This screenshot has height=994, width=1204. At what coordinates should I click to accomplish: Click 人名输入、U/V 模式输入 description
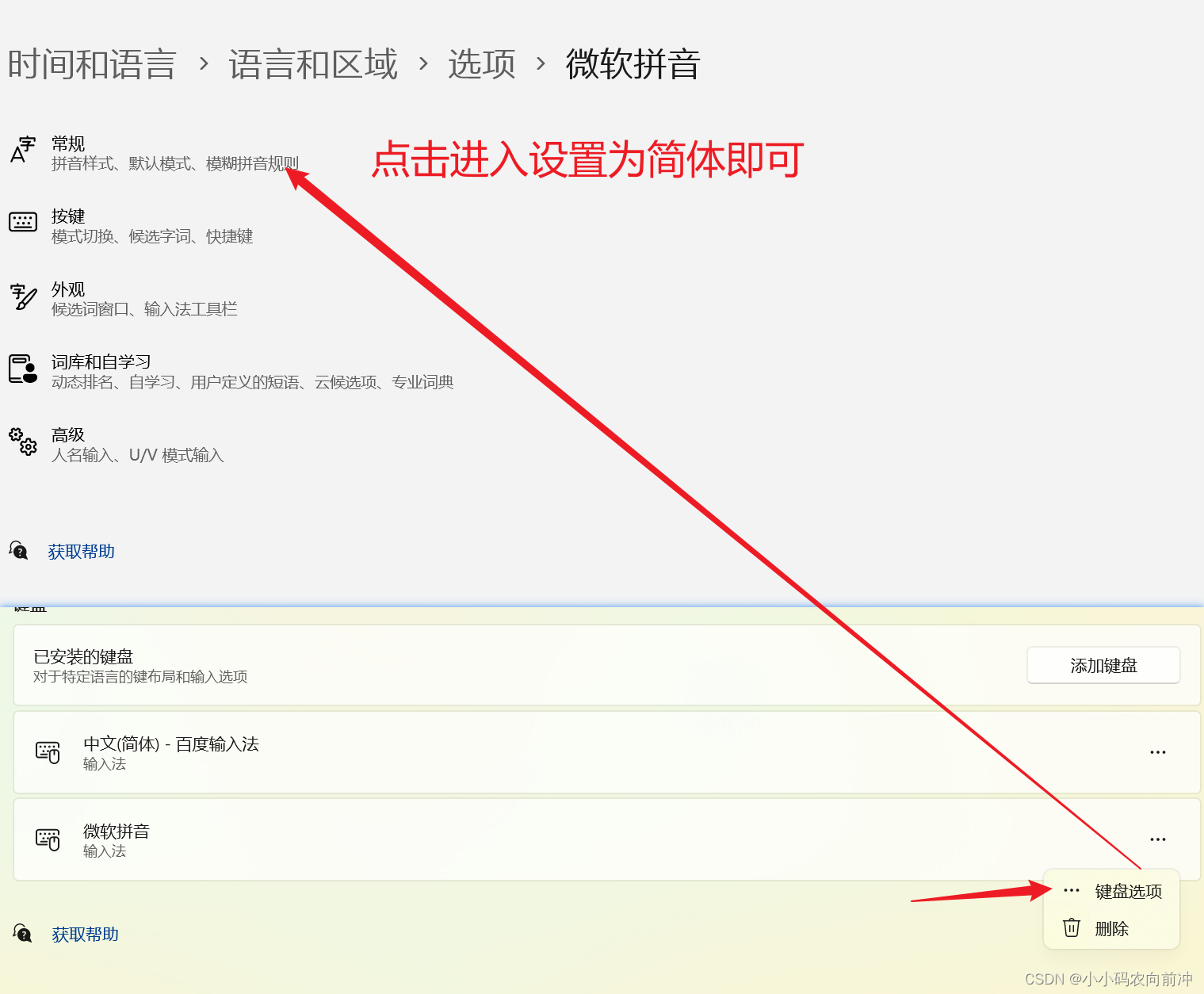(x=138, y=456)
